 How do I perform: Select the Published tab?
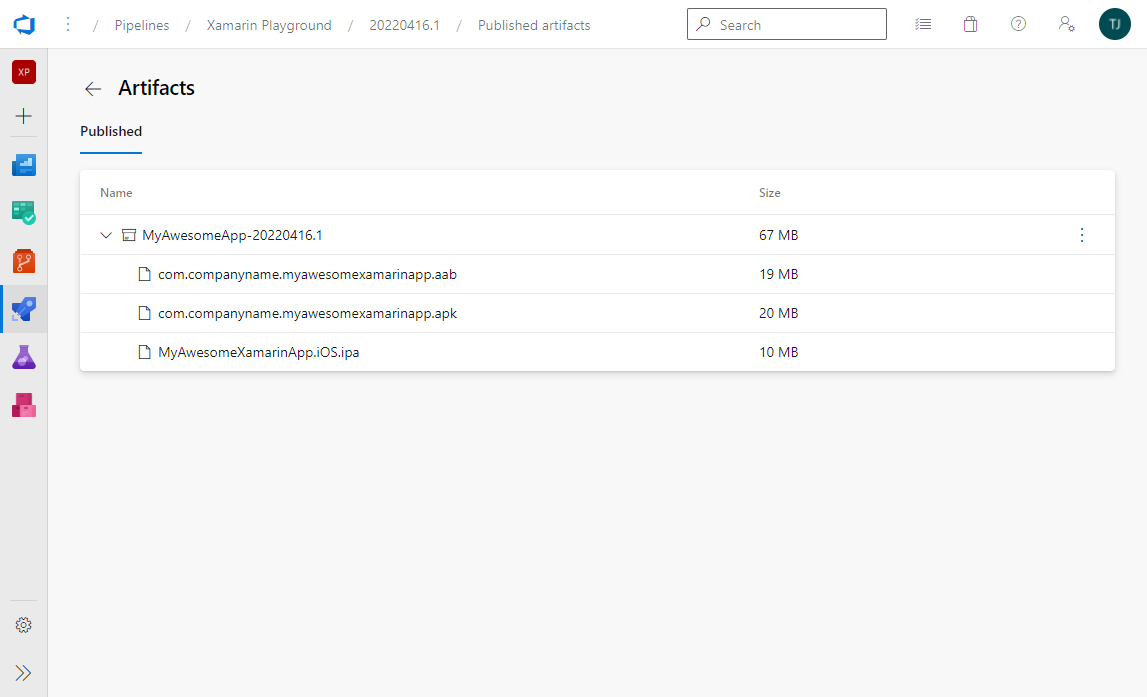[111, 131]
